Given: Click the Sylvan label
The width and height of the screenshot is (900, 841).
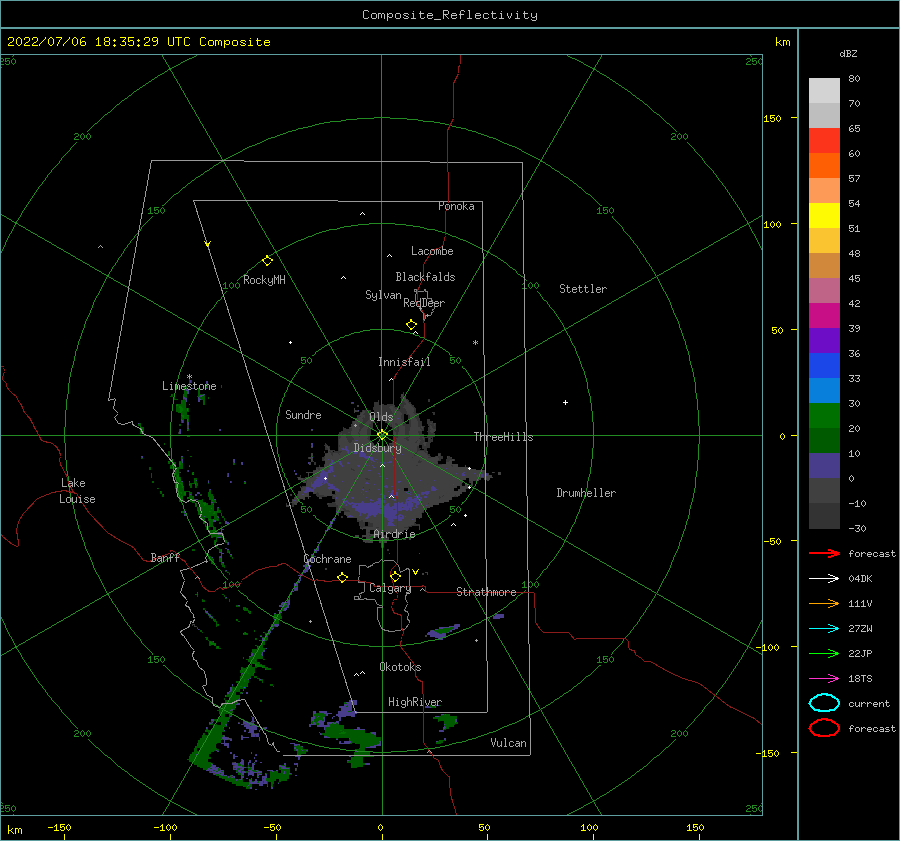Looking at the screenshot, I should (x=383, y=295).
